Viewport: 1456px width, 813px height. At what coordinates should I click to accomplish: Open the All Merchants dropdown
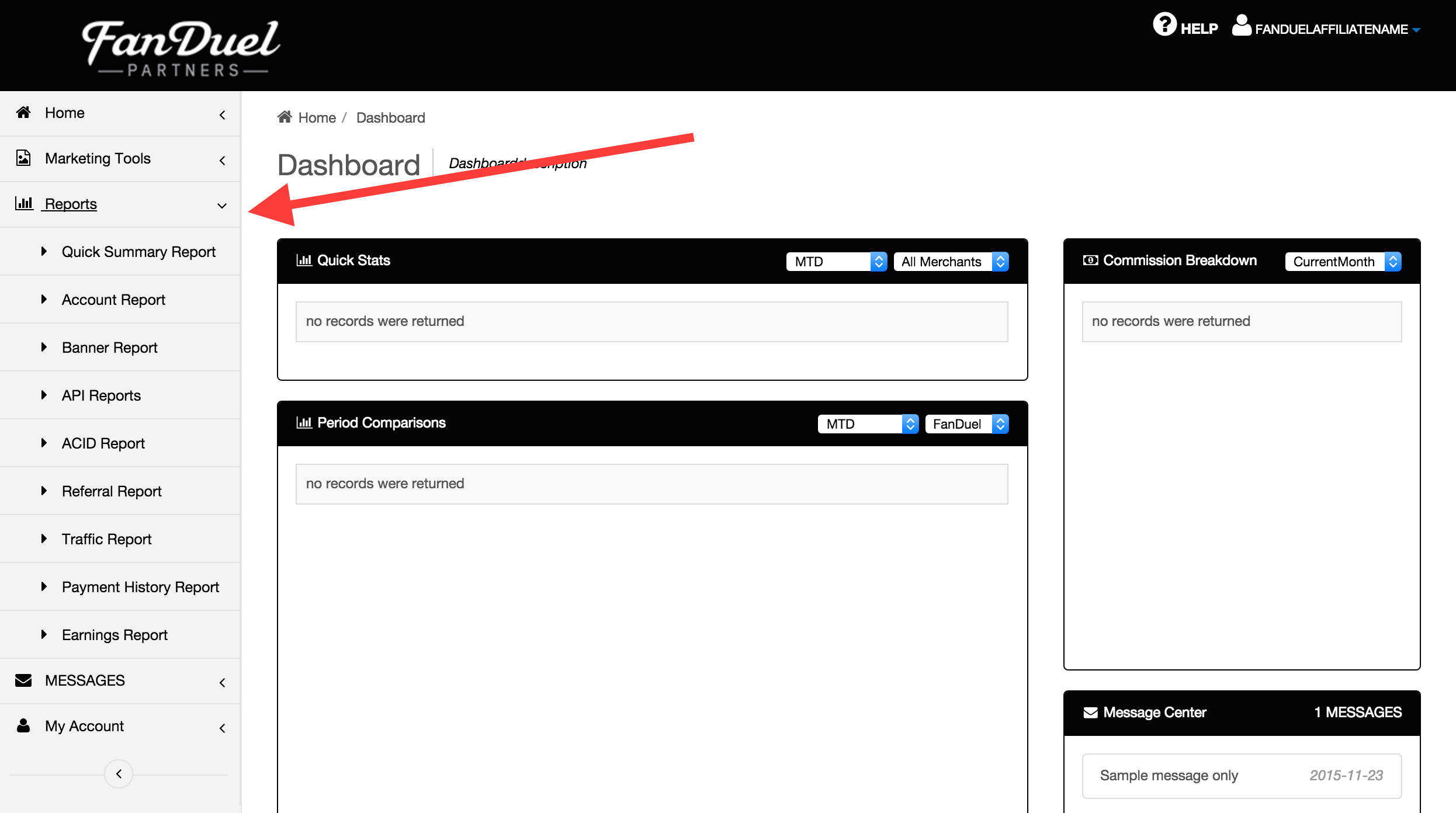(x=951, y=262)
